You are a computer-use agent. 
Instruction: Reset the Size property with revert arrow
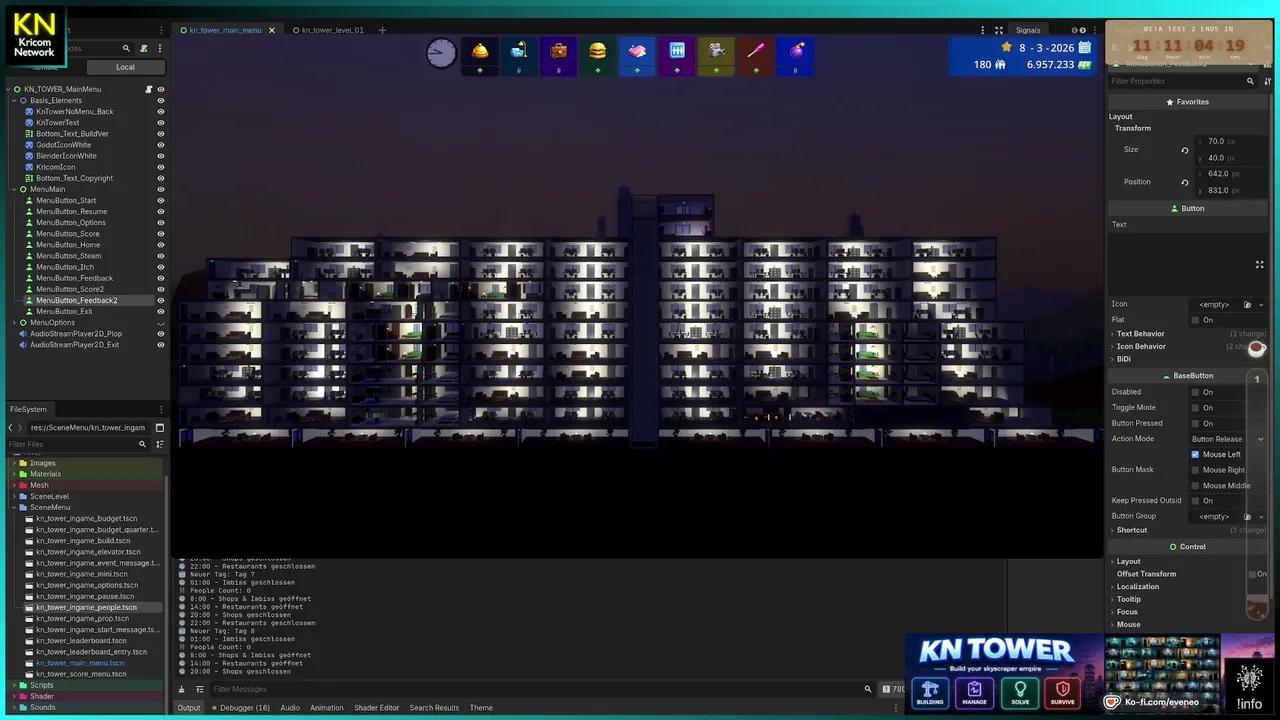click(1185, 150)
